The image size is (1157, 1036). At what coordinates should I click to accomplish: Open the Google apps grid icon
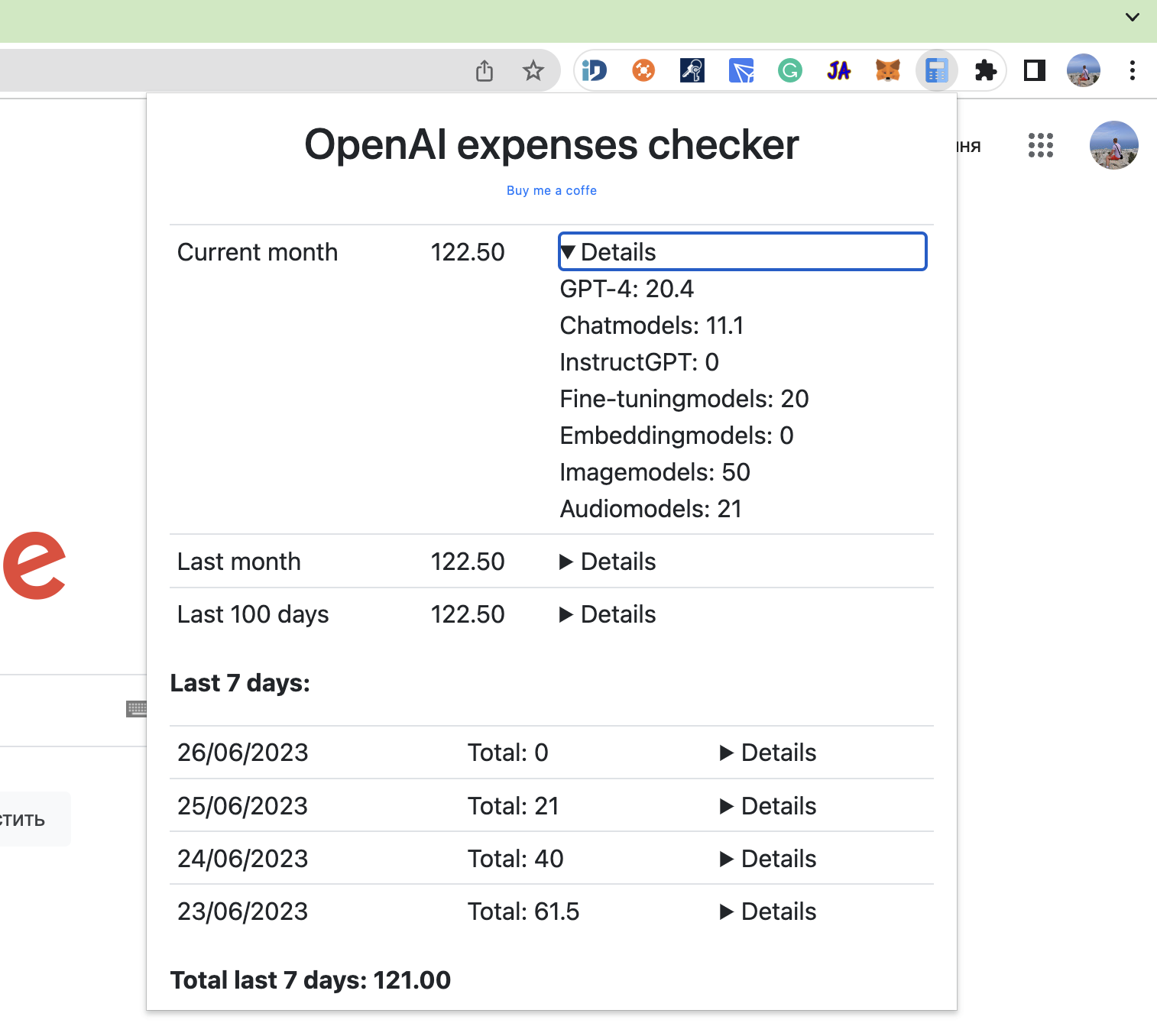click(x=1041, y=145)
